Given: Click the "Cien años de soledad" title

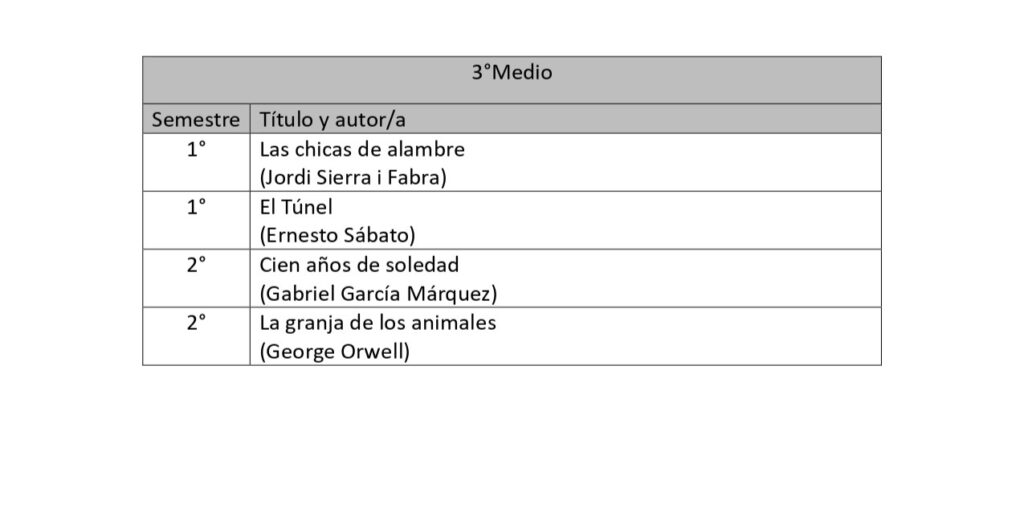Looking at the screenshot, I should point(358,265).
